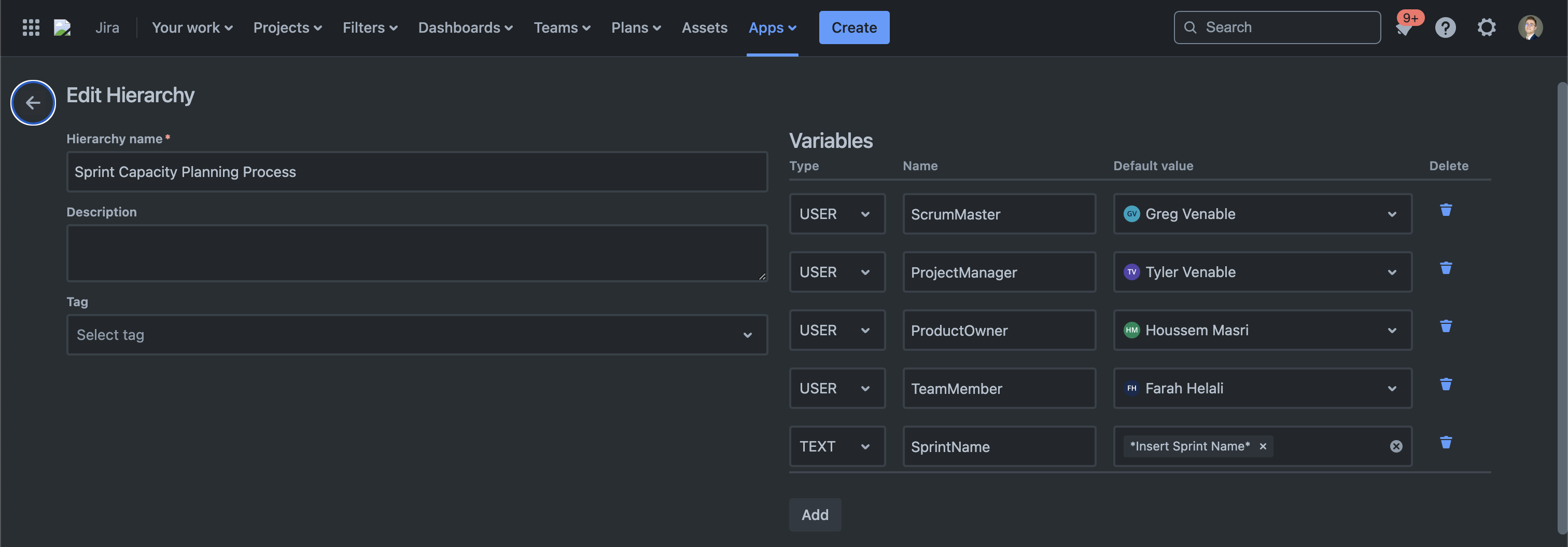Click the Create button
The image size is (1568, 547).
[x=853, y=28]
